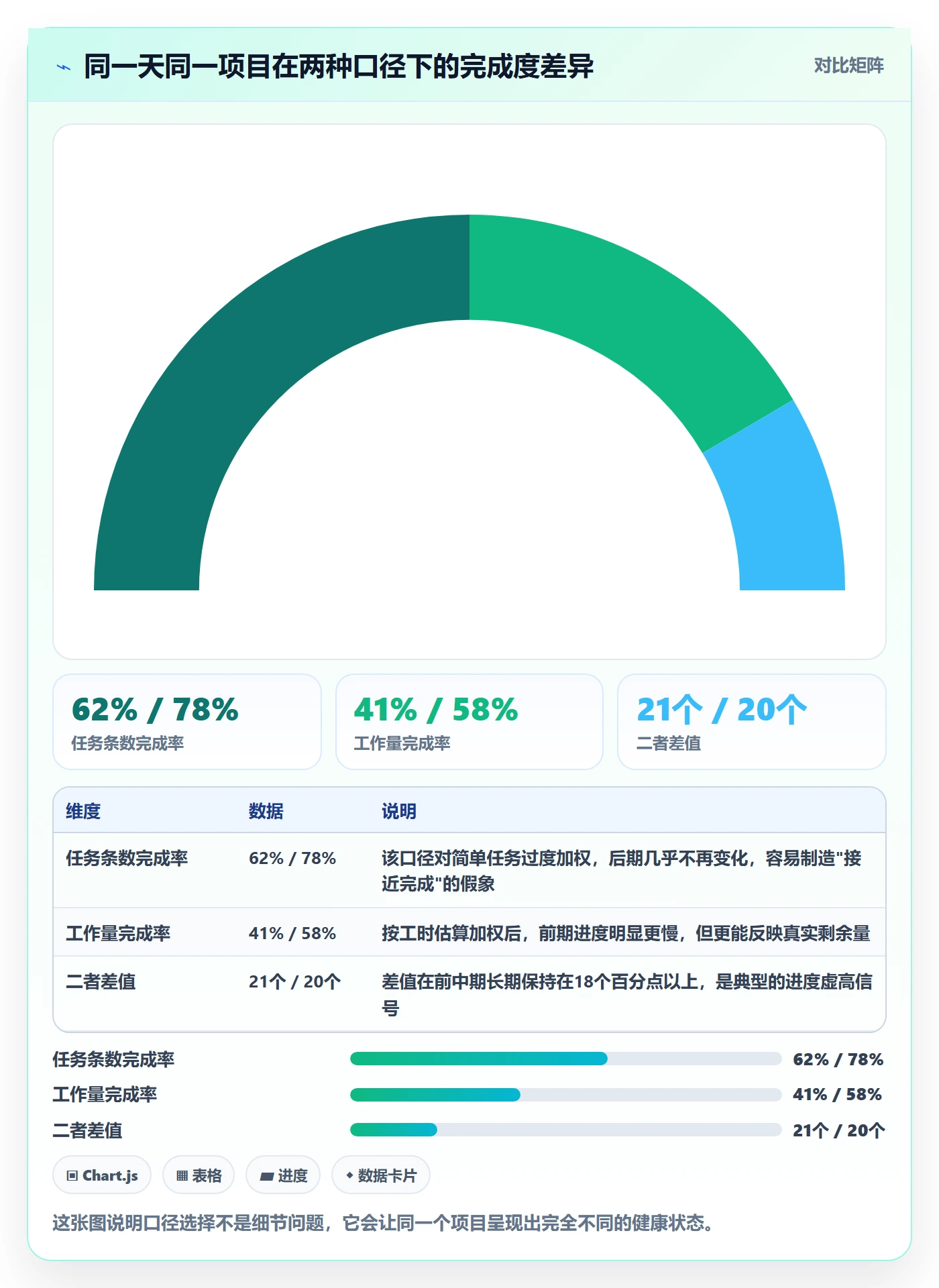The height and width of the screenshot is (1288, 939).
Task: Open the 21个 / 20个 stat card
Action: pos(752,722)
